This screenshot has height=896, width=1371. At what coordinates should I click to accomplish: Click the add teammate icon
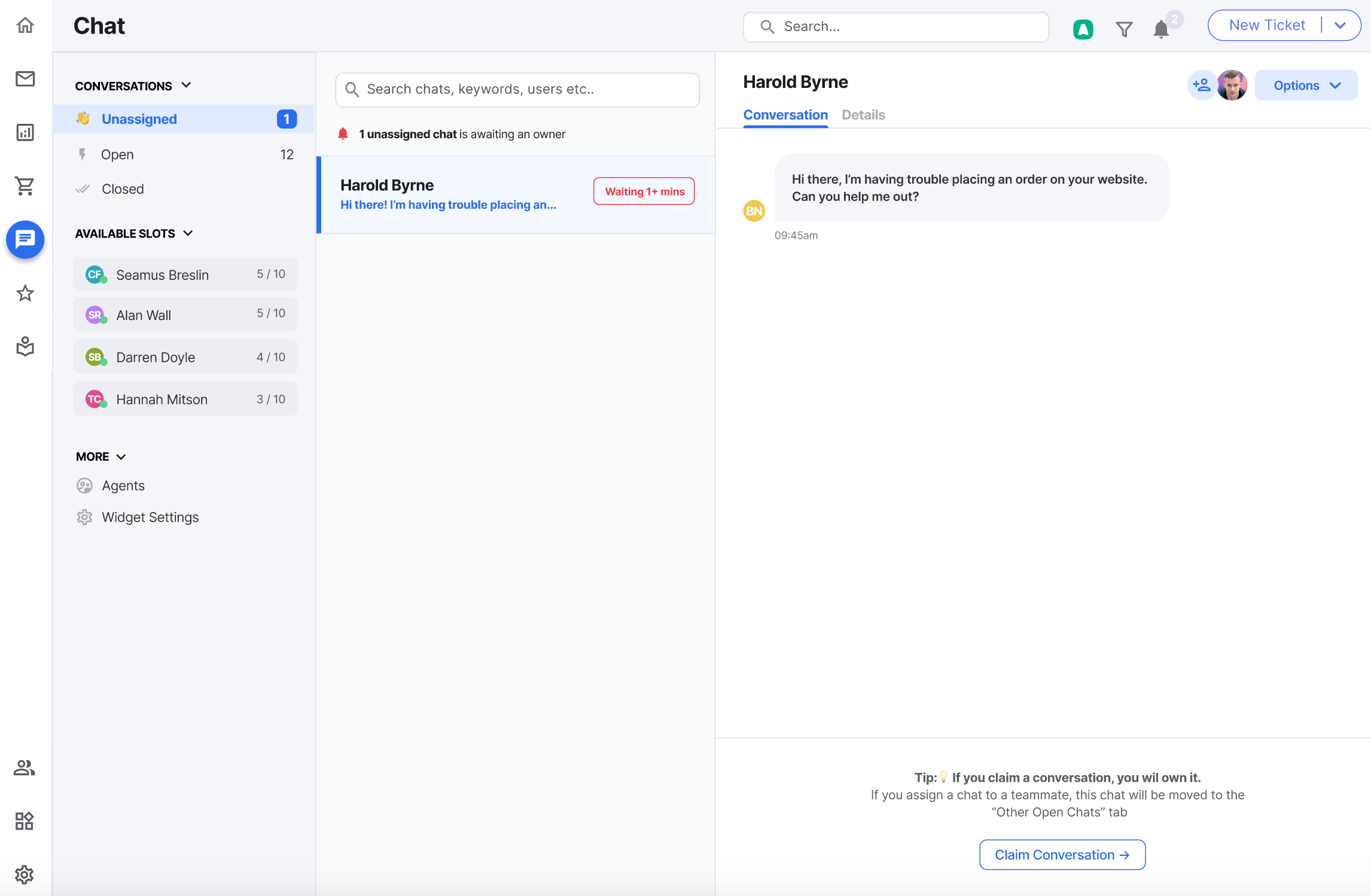[x=1202, y=85]
